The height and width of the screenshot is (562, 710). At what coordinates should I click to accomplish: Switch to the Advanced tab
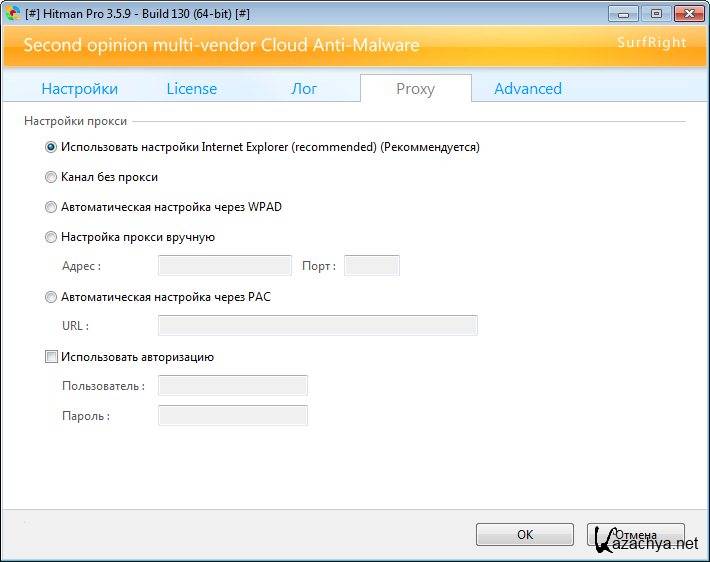[527, 89]
